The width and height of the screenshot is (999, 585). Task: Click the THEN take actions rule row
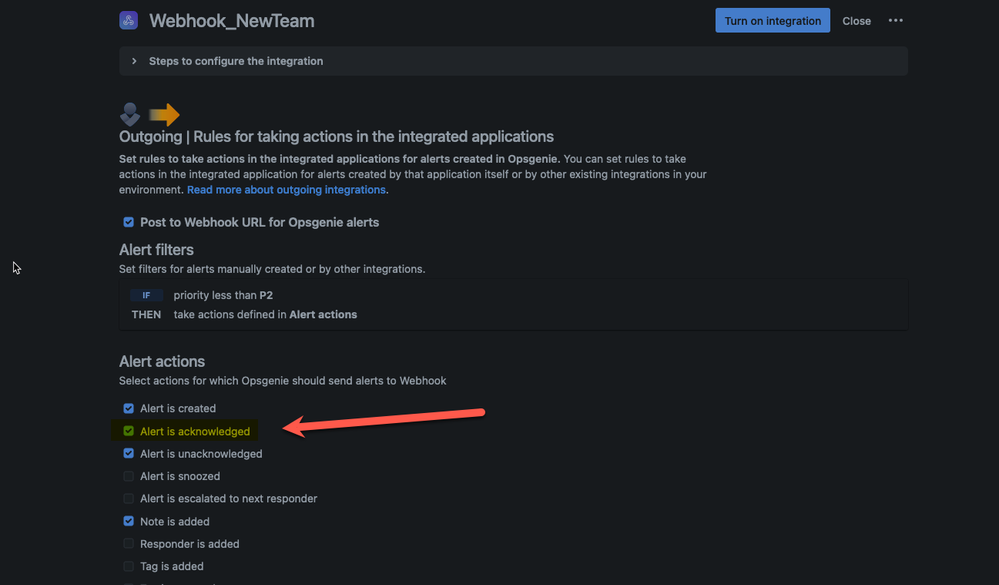[x=244, y=314]
